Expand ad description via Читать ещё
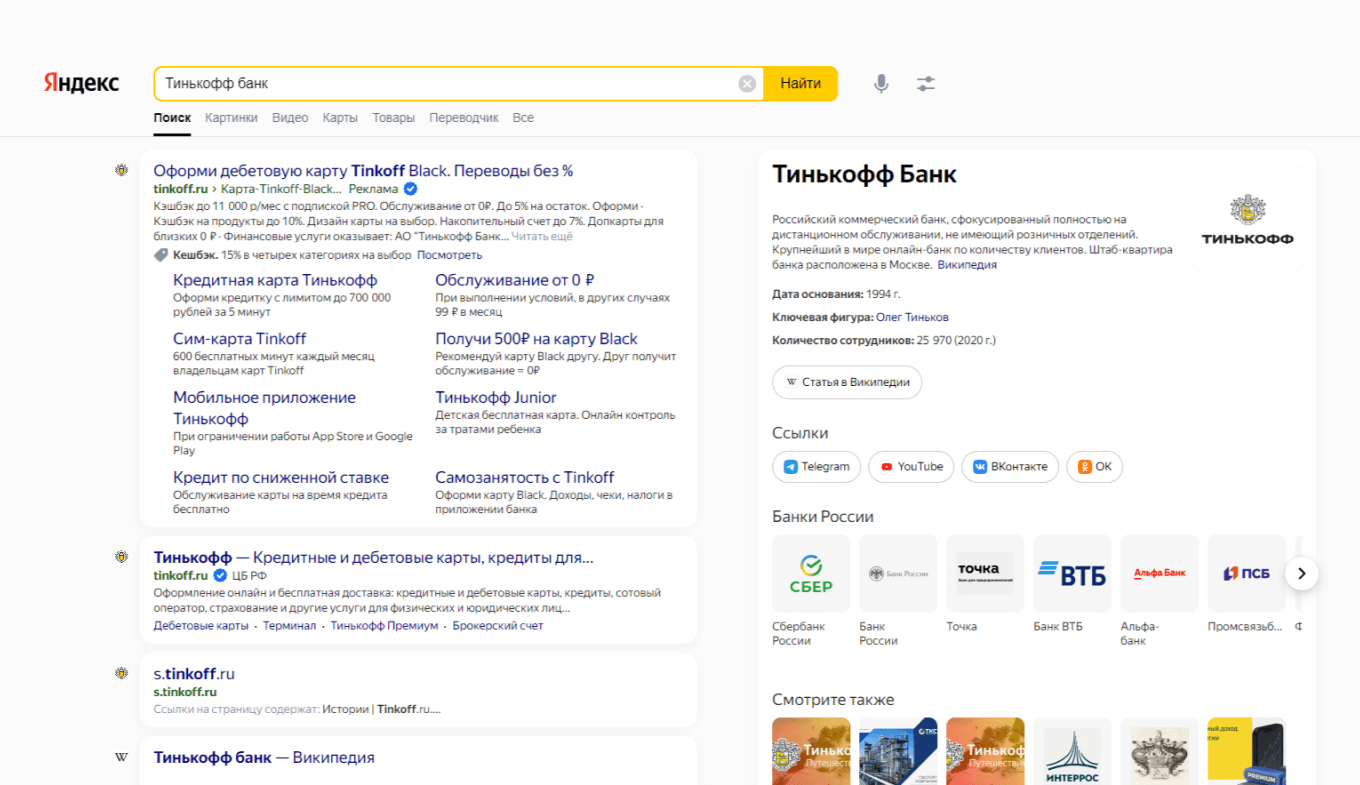Image resolution: width=1360 pixels, height=785 pixels. coord(542,237)
